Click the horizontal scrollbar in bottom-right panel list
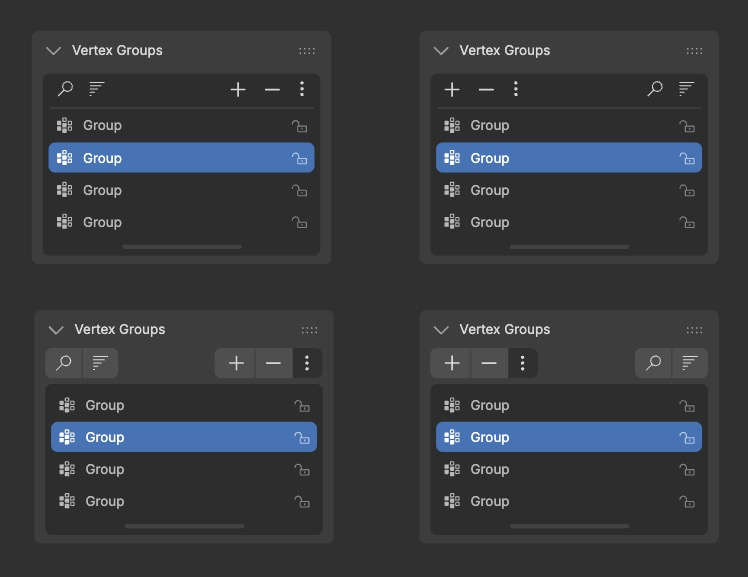This screenshot has height=577, width=748. pyautogui.click(x=569, y=526)
